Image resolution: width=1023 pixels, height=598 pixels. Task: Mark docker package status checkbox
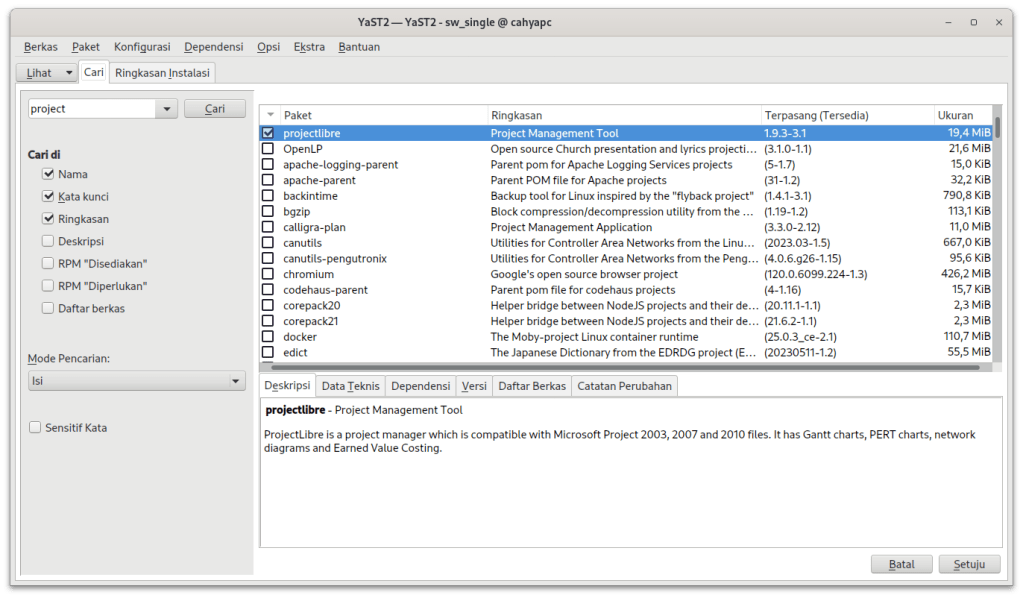click(x=268, y=337)
